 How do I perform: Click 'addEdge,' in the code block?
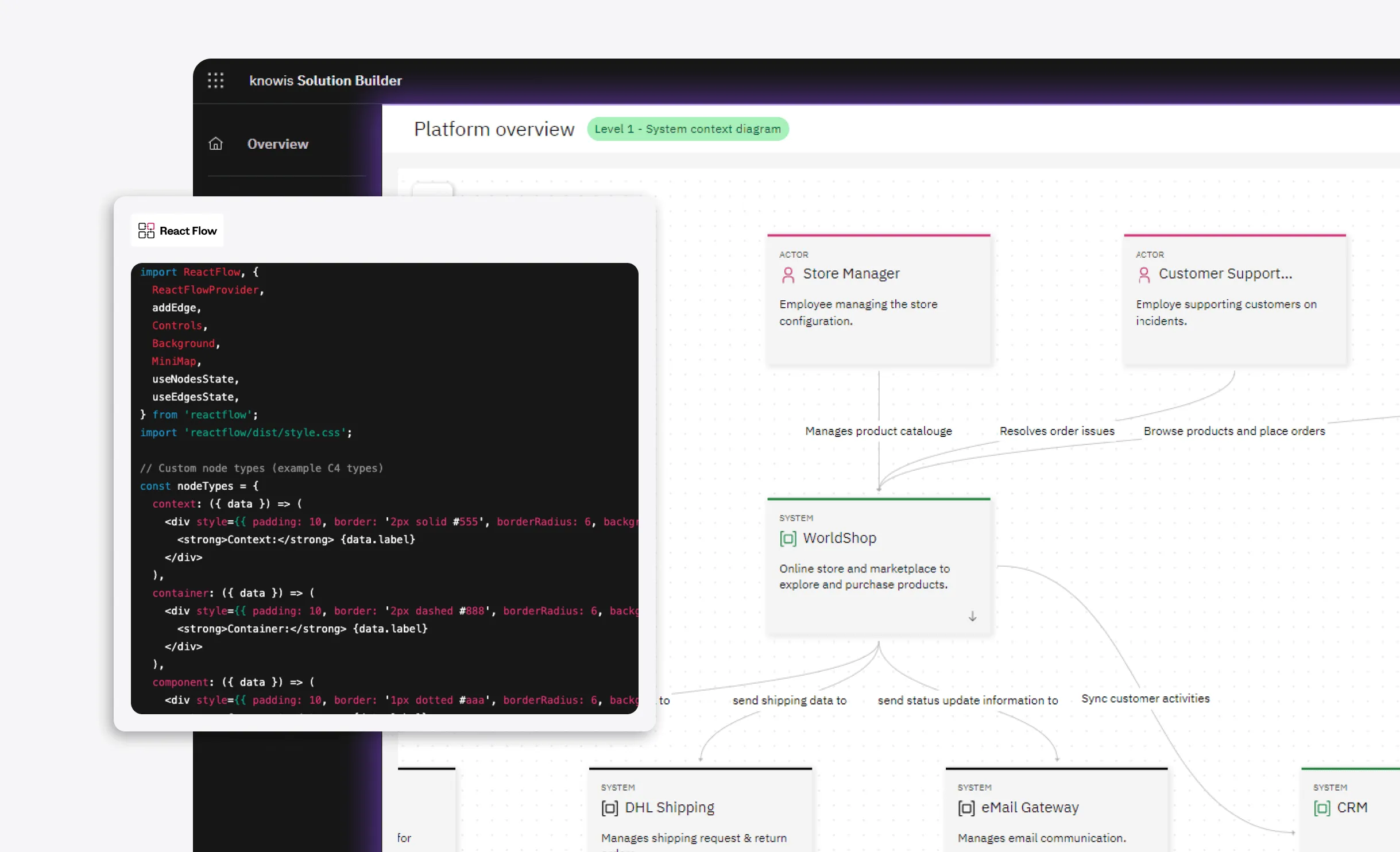point(176,308)
